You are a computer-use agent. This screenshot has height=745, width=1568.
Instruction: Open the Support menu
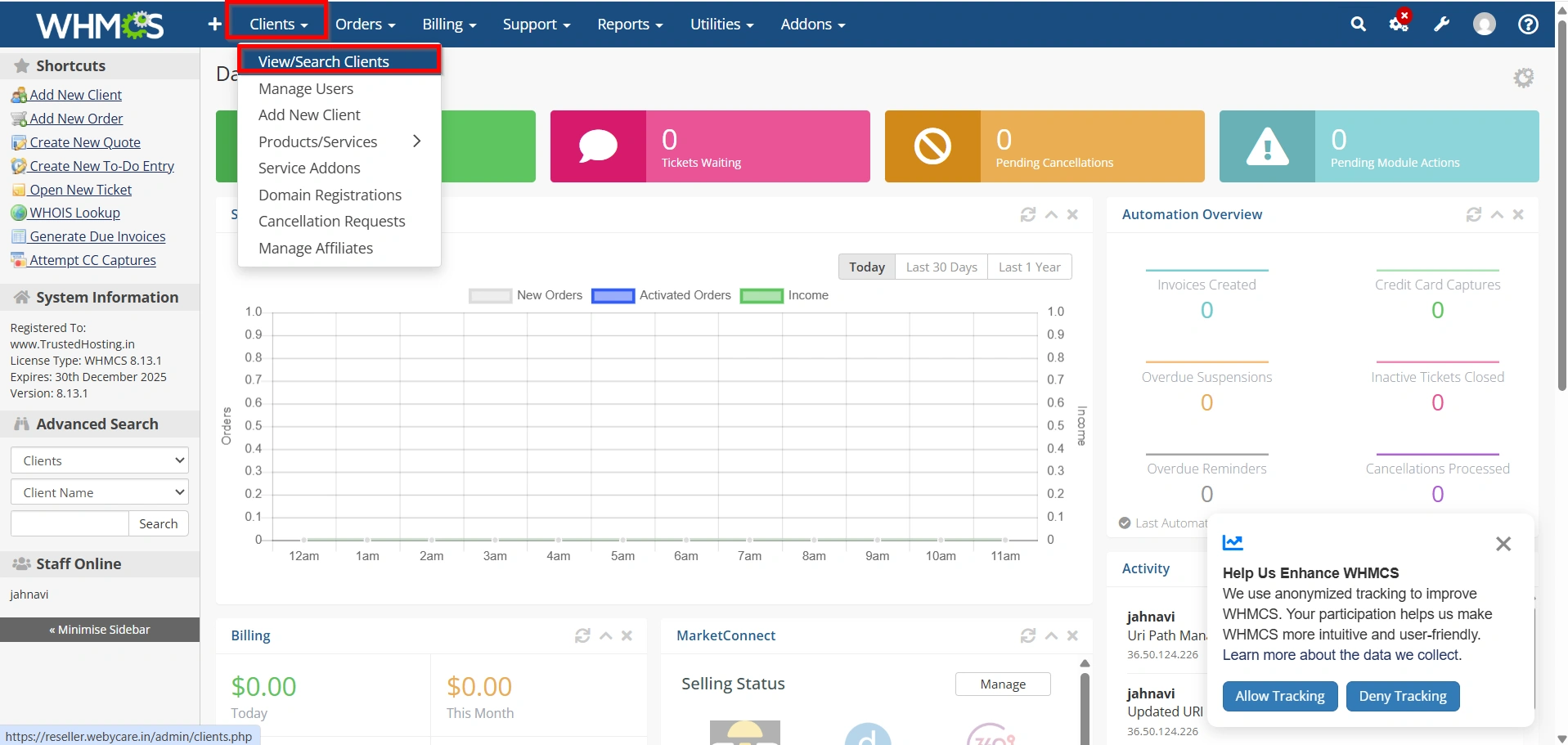(536, 25)
